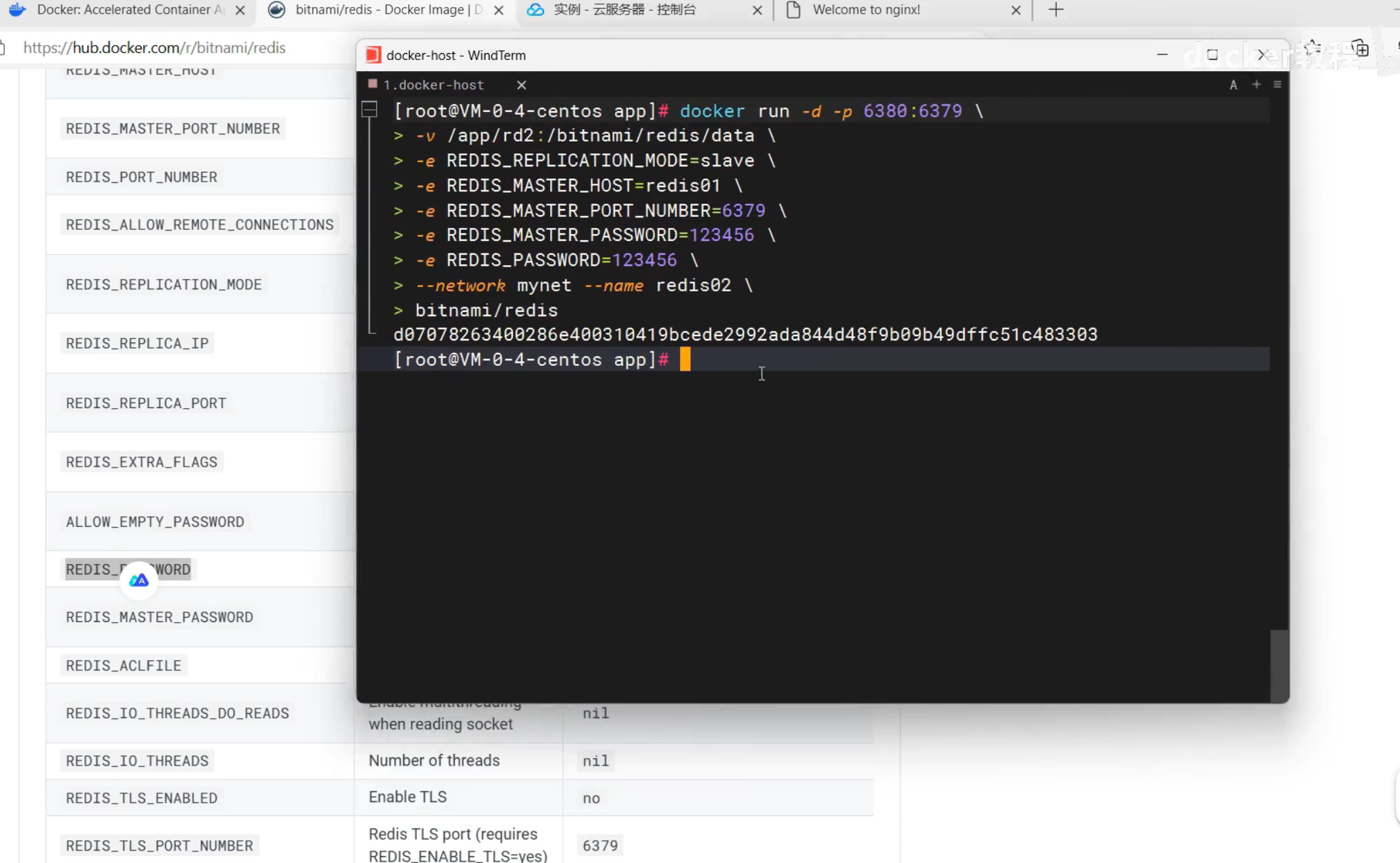Click REDIS_MASTER_PASSWORD variable in table
The width and height of the screenshot is (1400, 863).
pyautogui.click(x=159, y=617)
